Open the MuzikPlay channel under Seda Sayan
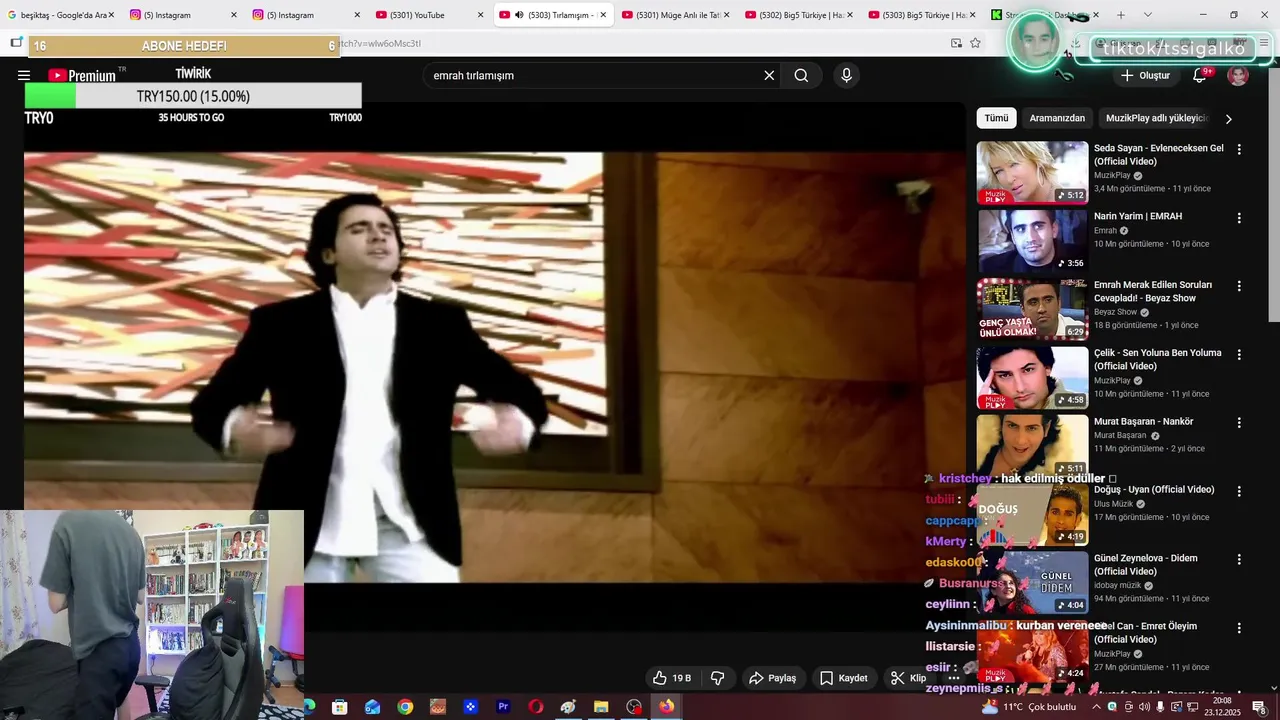 pyautogui.click(x=1112, y=175)
